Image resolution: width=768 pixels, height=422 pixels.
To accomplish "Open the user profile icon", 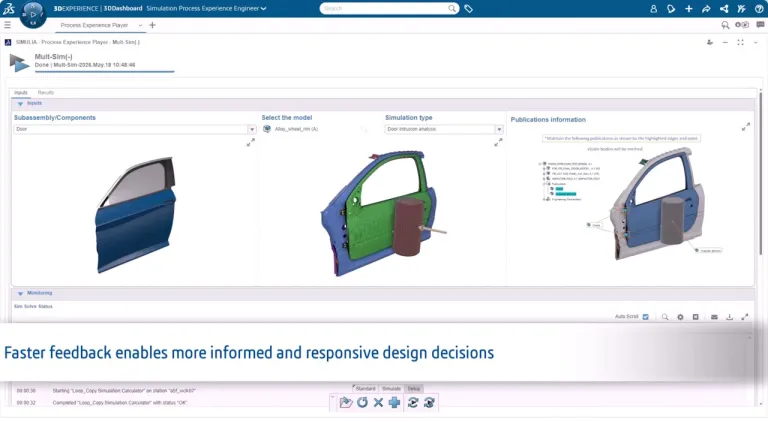I will tap(653, 8).
